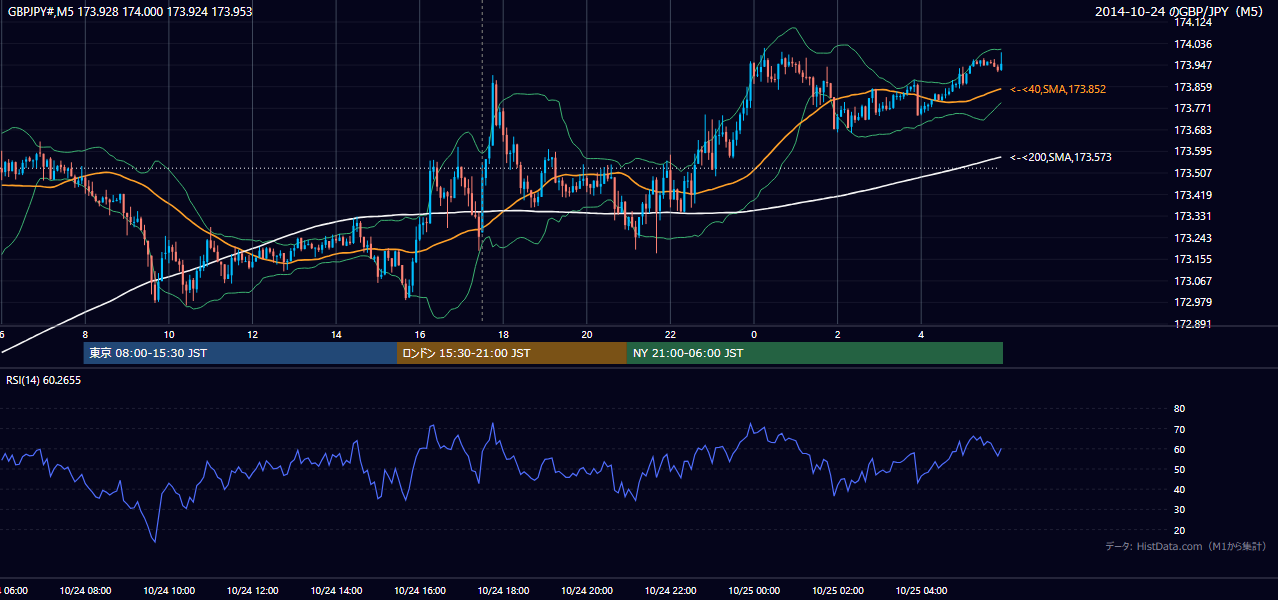Viewport: 1278px width, 600px height.
Task: Click price axis label 173.331
Action: point(1192,216)
